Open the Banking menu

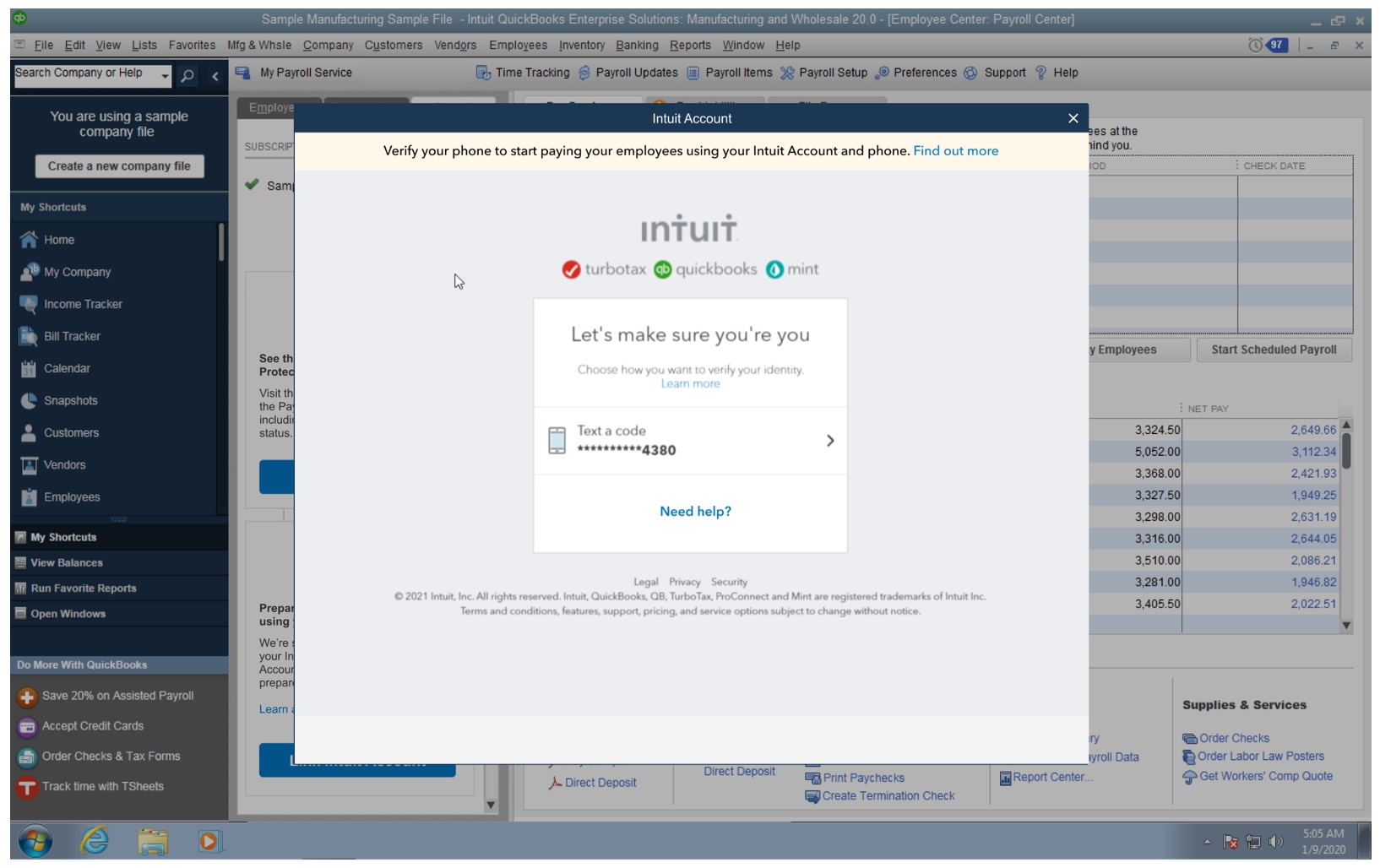tap(637, 46)
